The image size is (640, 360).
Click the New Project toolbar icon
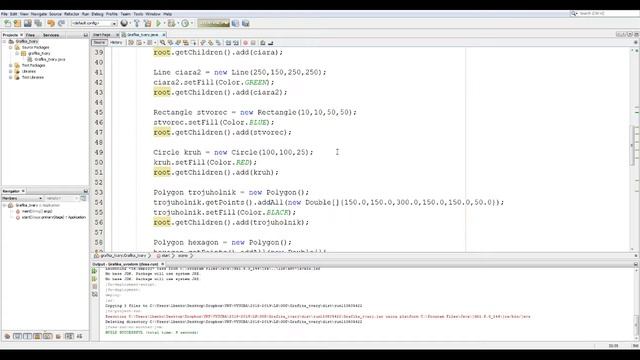17,23
